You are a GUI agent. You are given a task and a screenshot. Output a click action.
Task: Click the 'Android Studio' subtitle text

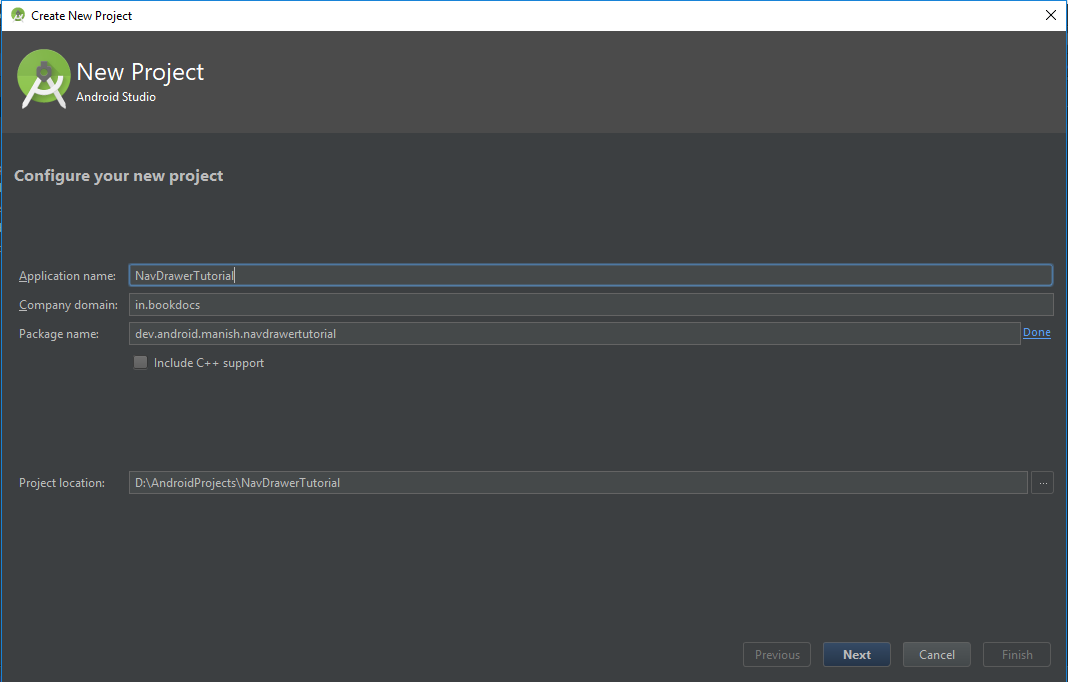tap(116, 97)
